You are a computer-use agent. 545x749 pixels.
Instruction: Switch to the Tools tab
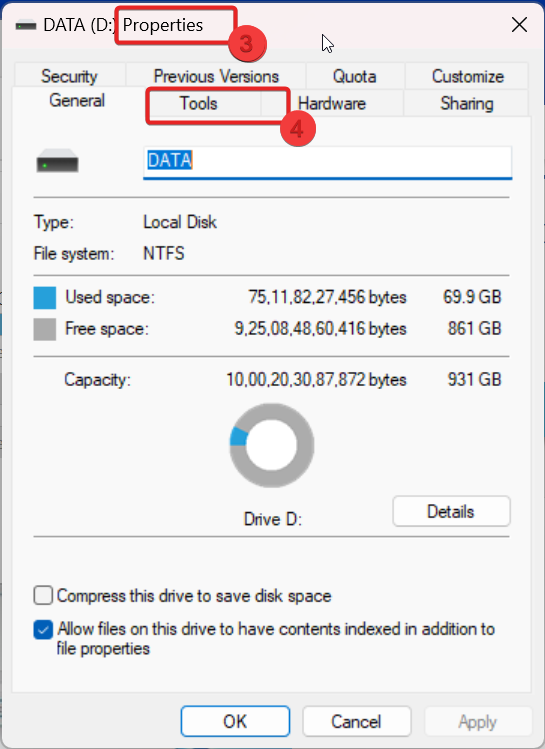pyautogui.click(x=199, y=103)
